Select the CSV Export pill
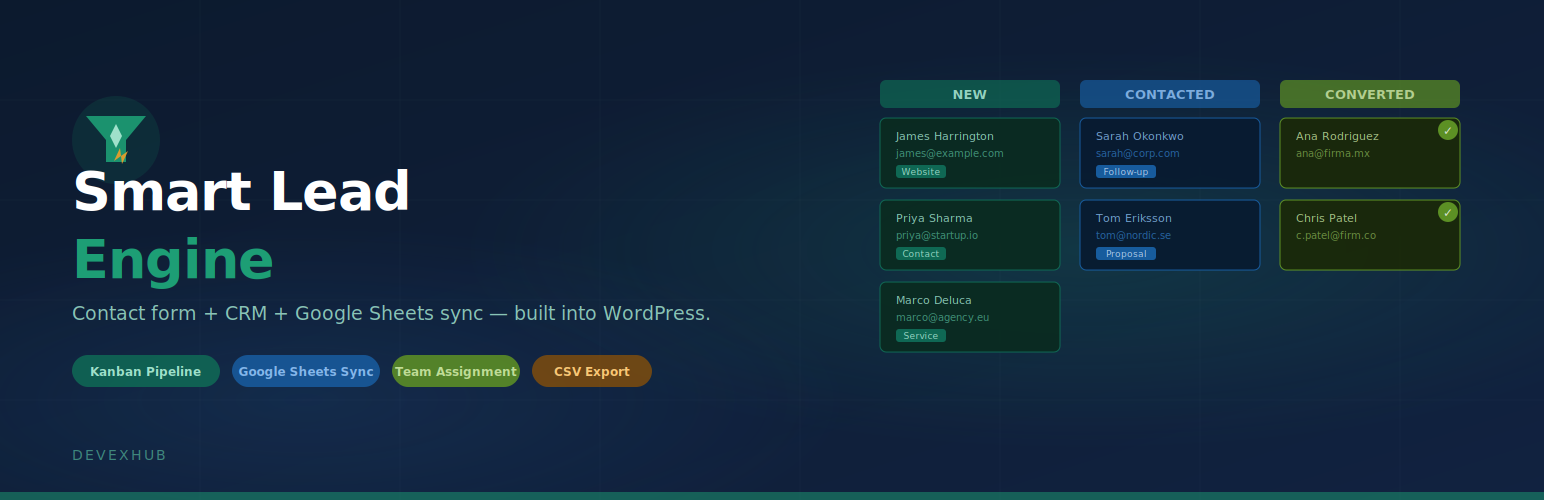Screen dimensions: 1544x500 click(592, 371)
